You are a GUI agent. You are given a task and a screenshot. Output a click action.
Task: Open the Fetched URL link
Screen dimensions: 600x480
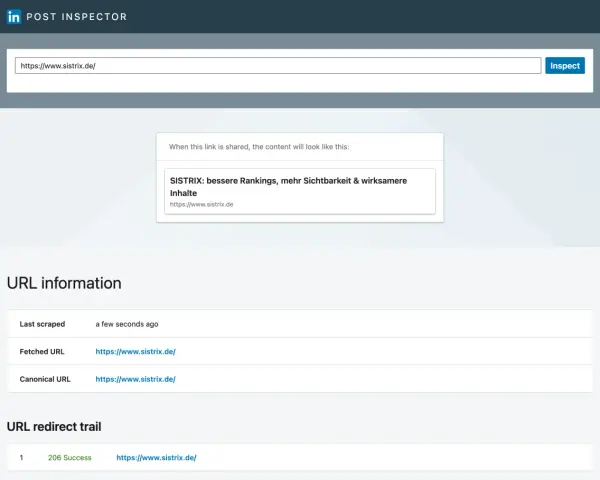[x=135, y=351]
